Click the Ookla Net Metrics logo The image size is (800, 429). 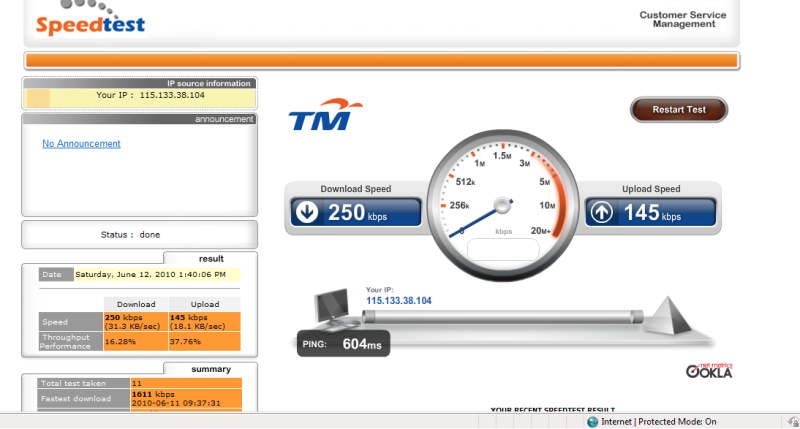tap(709, 370)
